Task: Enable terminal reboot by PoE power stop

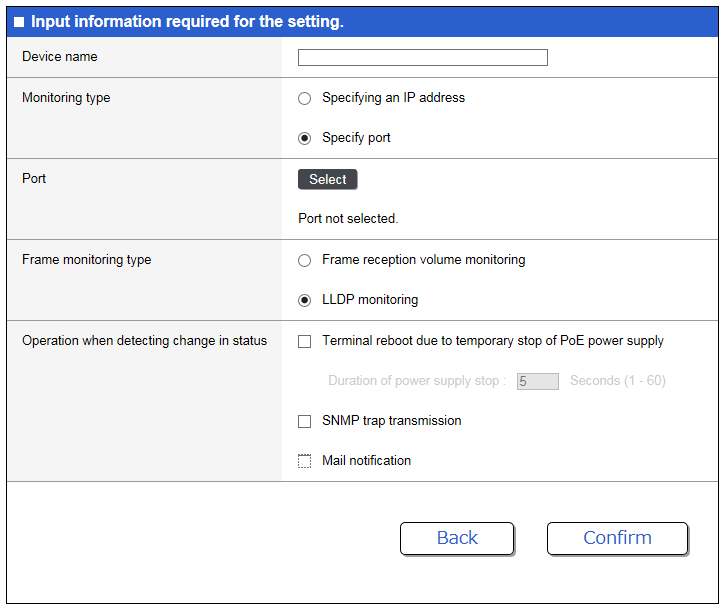Action: click(x=305, y=341)
